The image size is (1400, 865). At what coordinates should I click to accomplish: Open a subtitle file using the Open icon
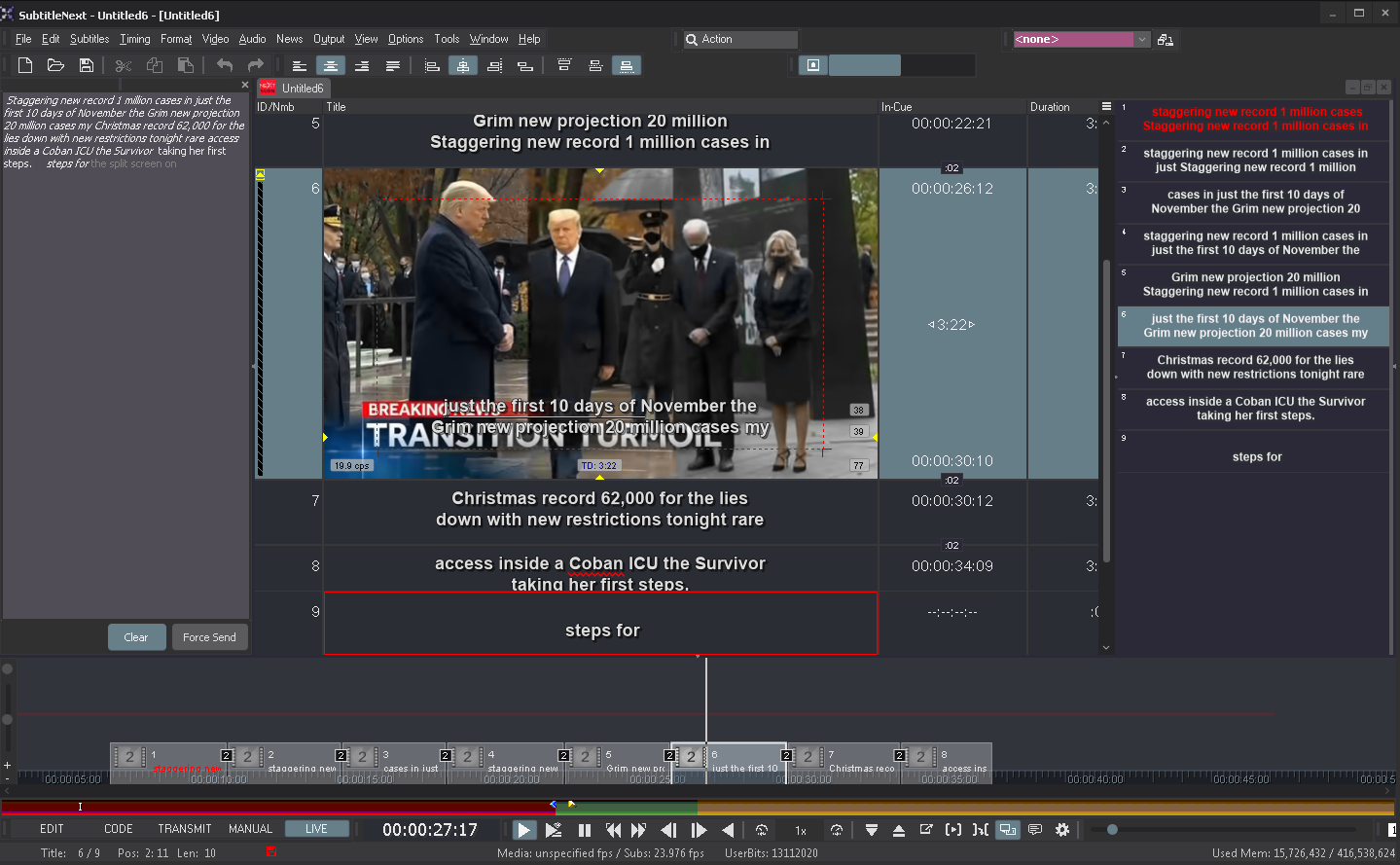(x=55, y=65)
